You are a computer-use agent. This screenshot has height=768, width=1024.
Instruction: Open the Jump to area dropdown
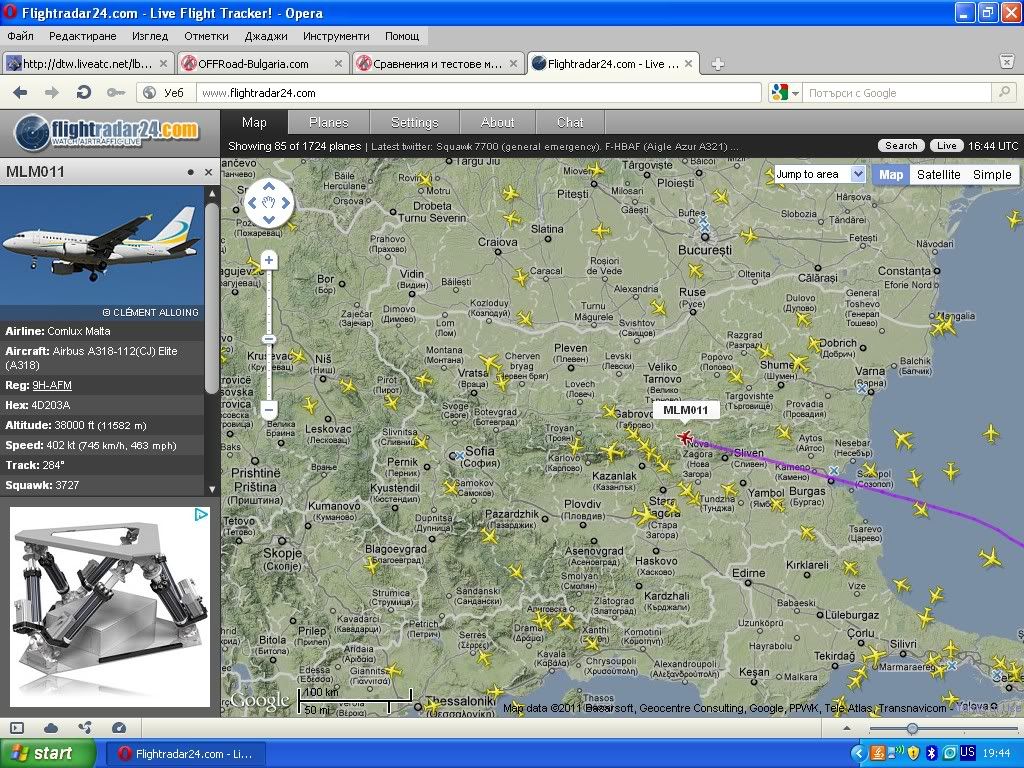[x=820, y=174]
